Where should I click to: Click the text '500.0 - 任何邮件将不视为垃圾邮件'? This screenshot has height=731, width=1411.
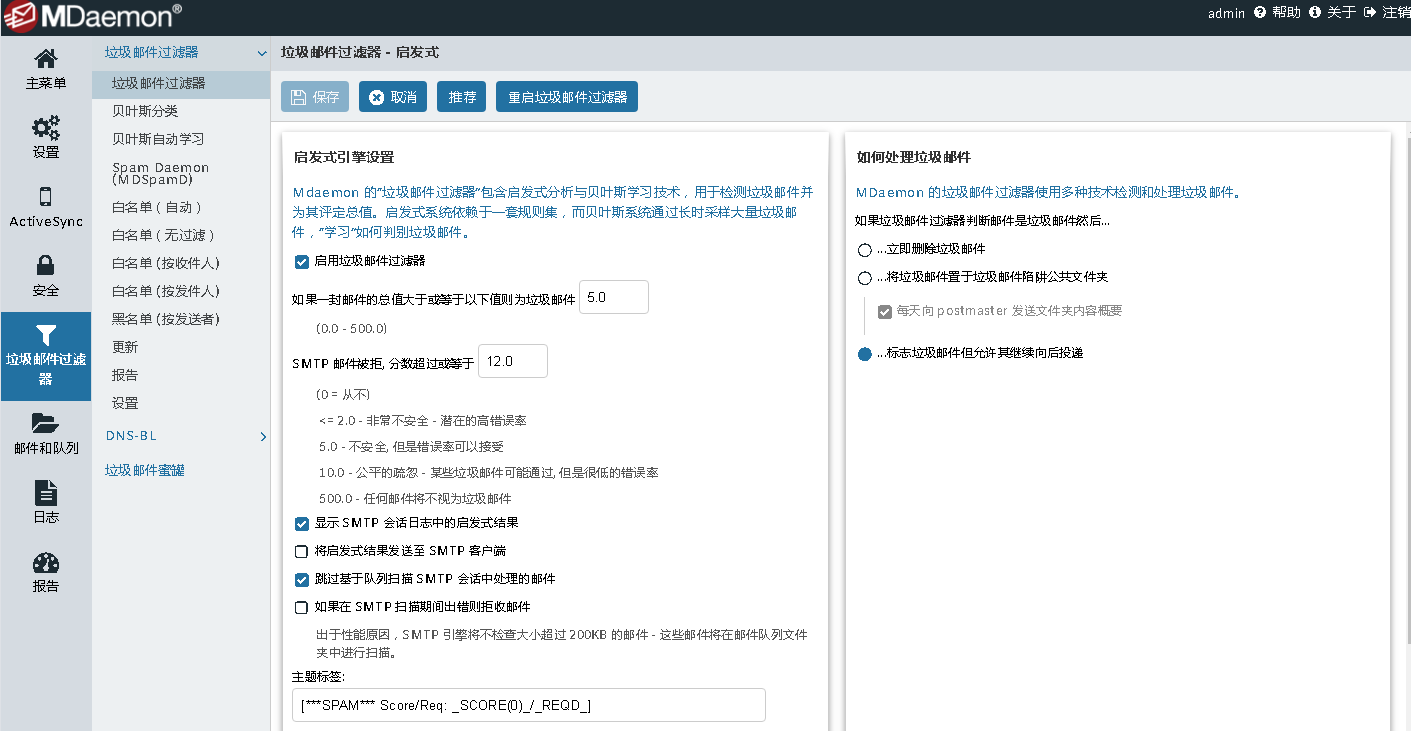coord(416,498)
